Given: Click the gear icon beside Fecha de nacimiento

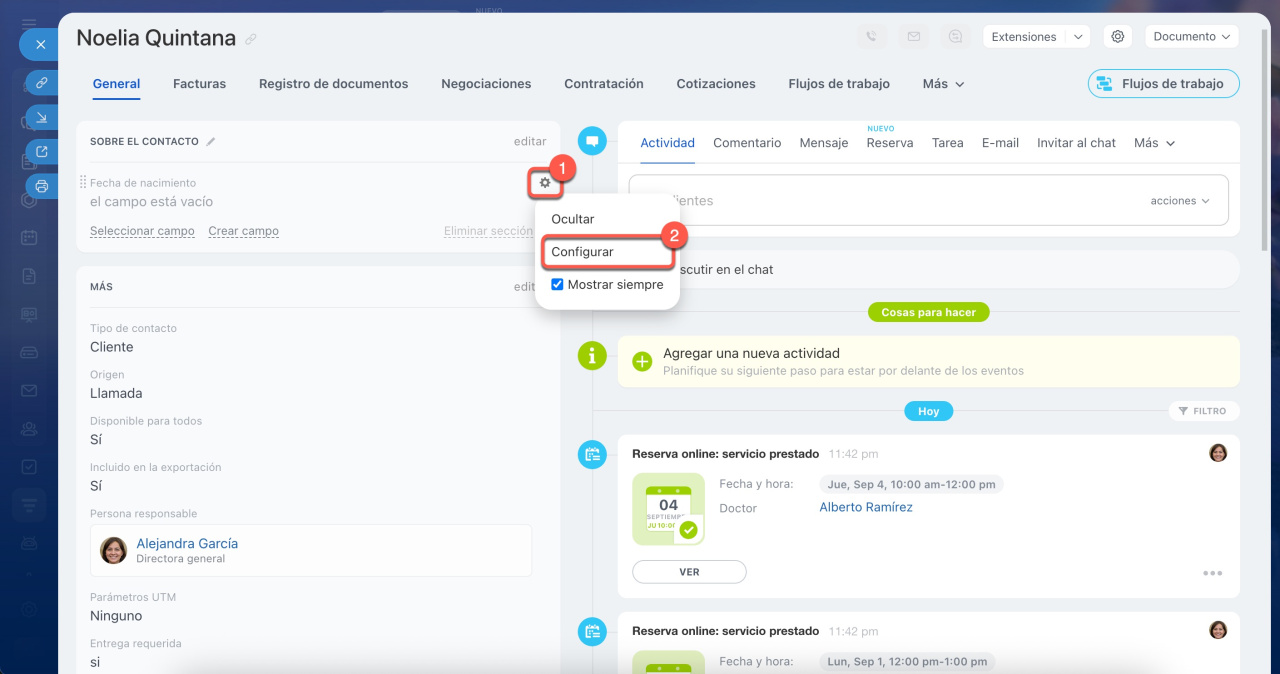Looking at the screenshot, I should pos(545,183).
